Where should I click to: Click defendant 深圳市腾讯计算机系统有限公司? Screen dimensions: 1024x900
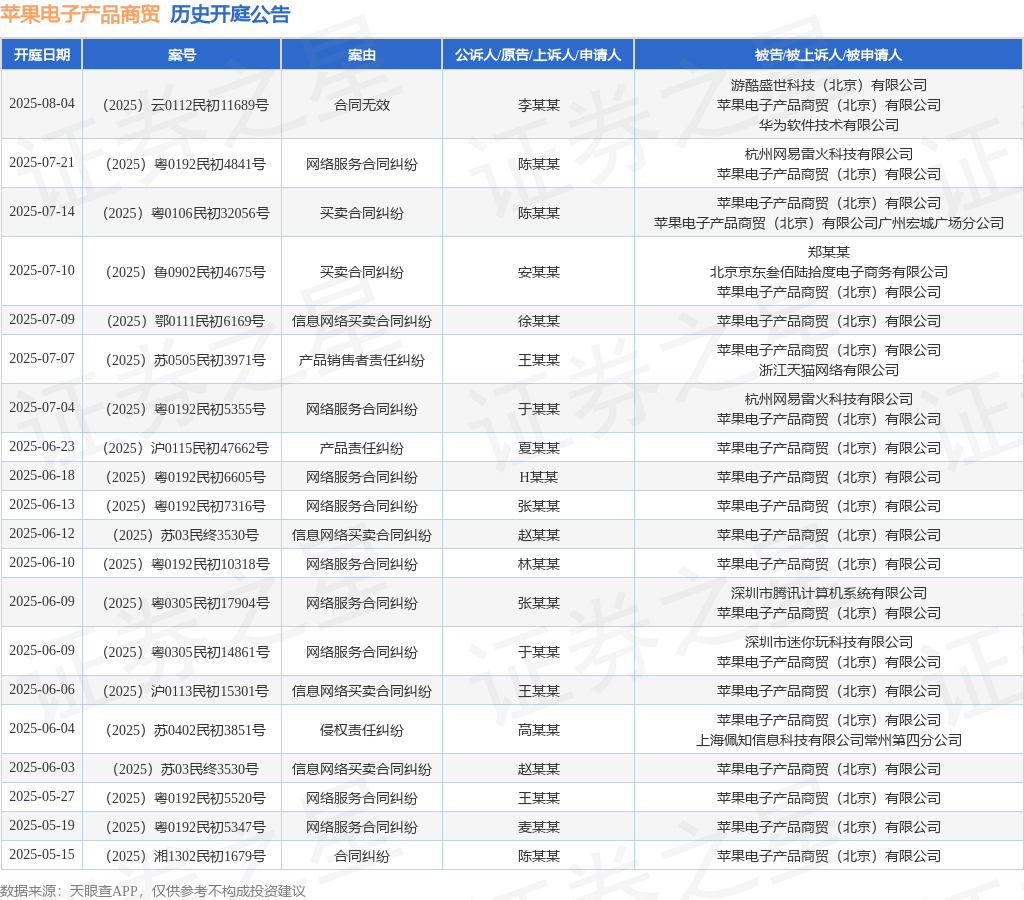tap(828, 592)
